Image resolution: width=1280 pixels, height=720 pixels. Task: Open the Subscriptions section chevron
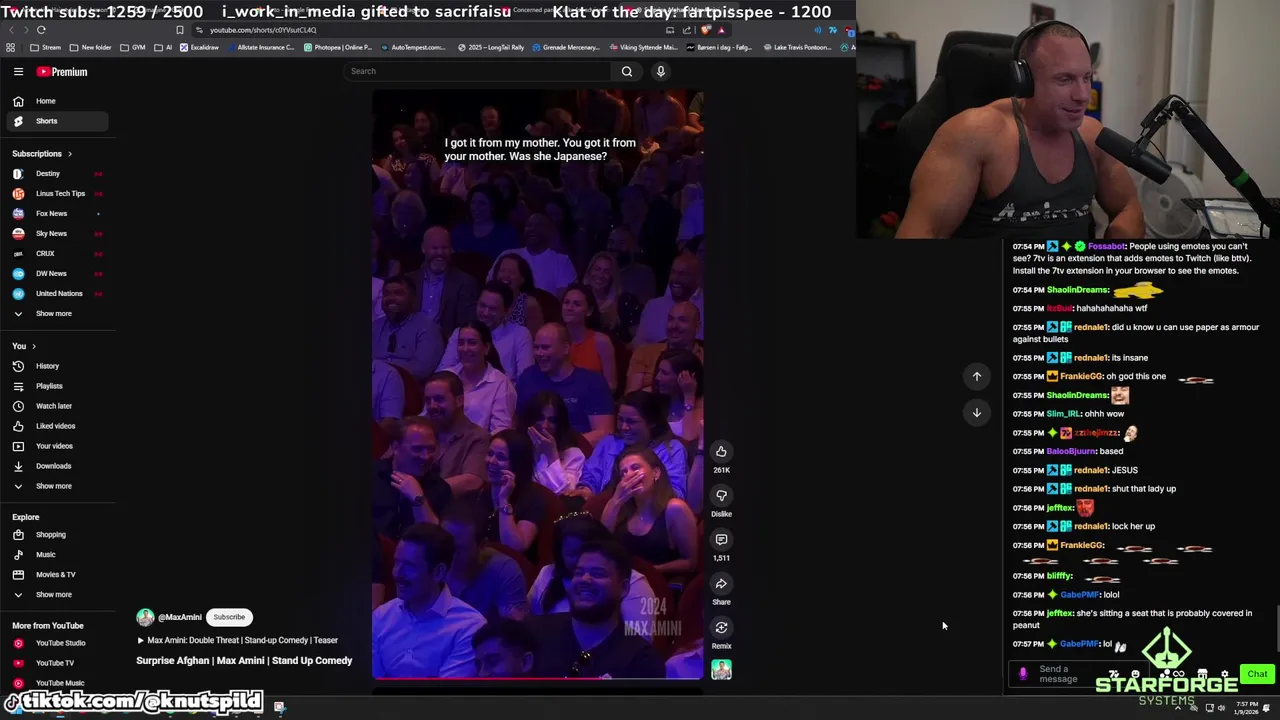70,154
